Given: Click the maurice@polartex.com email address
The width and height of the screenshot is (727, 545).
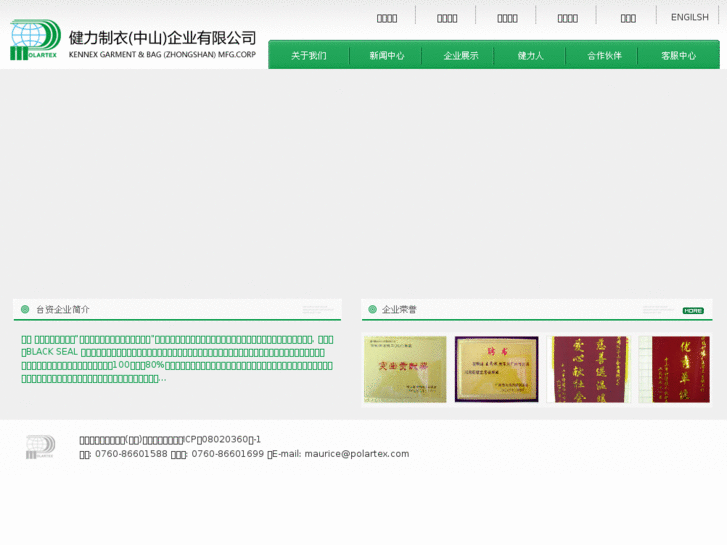Looking at the screenshot, I should click(357, 454).
